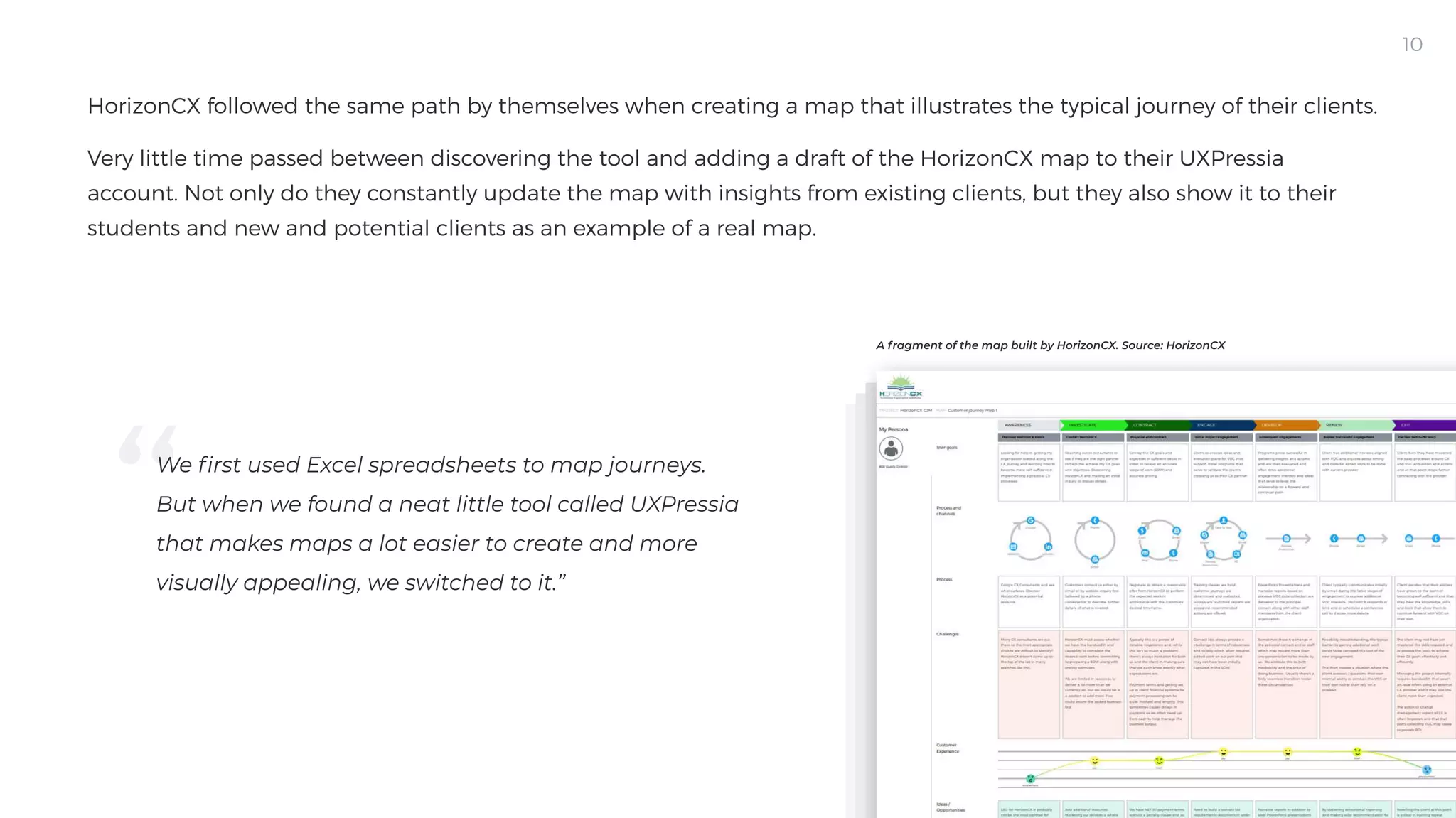Screen dimensions: 1456x818
Task: Click the My Persona heading
Action: 893,429
